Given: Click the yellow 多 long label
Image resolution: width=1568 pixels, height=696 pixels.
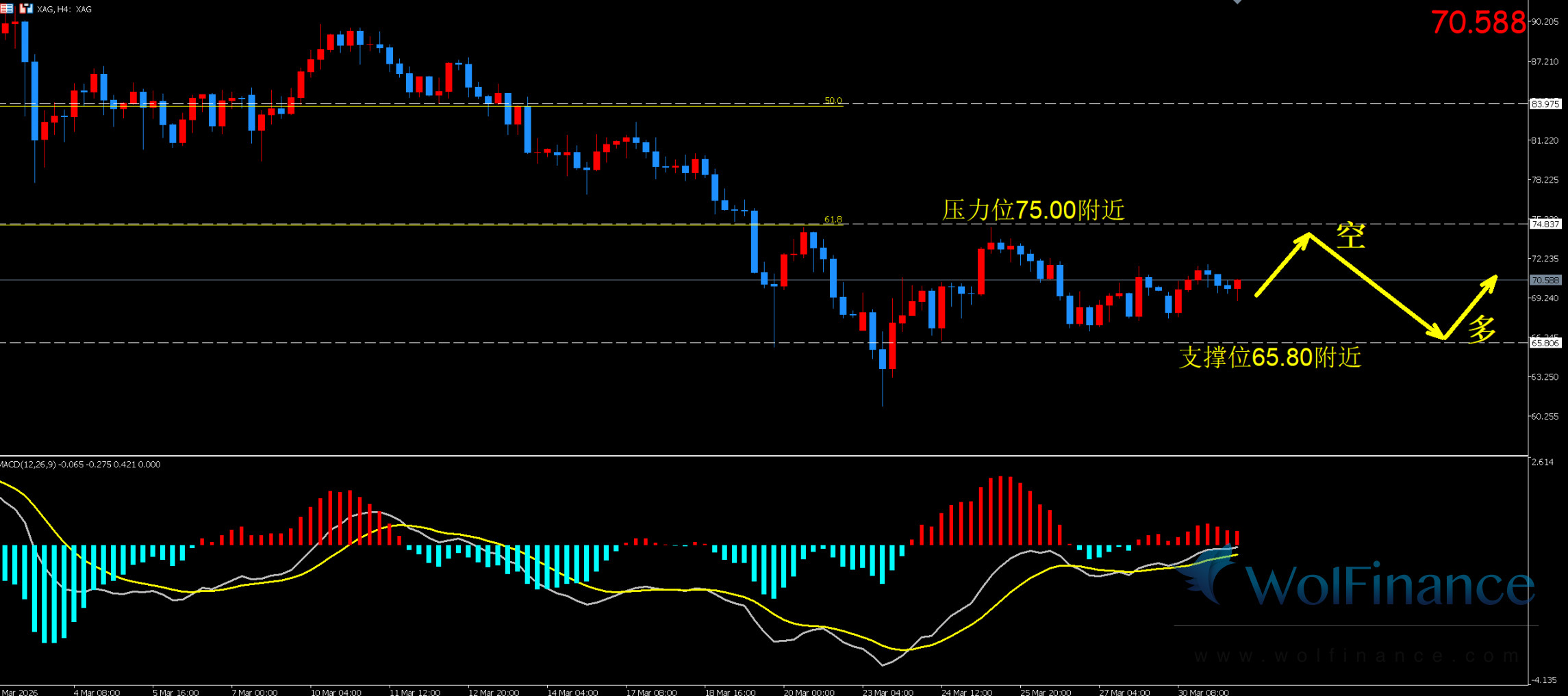Looking at the screenshot, I should pyautogui.click(x=1481, y=329).
